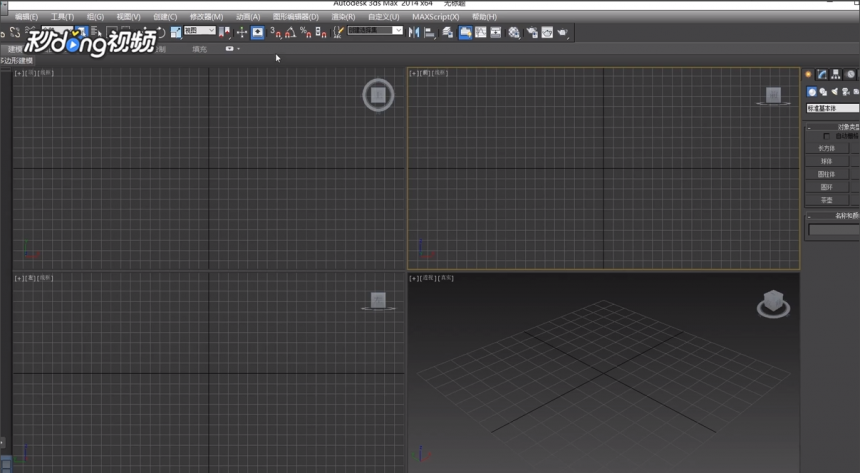Viewport: 860px width, 473px height.
Task: Open the [+] menu of Top viewport
Action: 19,73
